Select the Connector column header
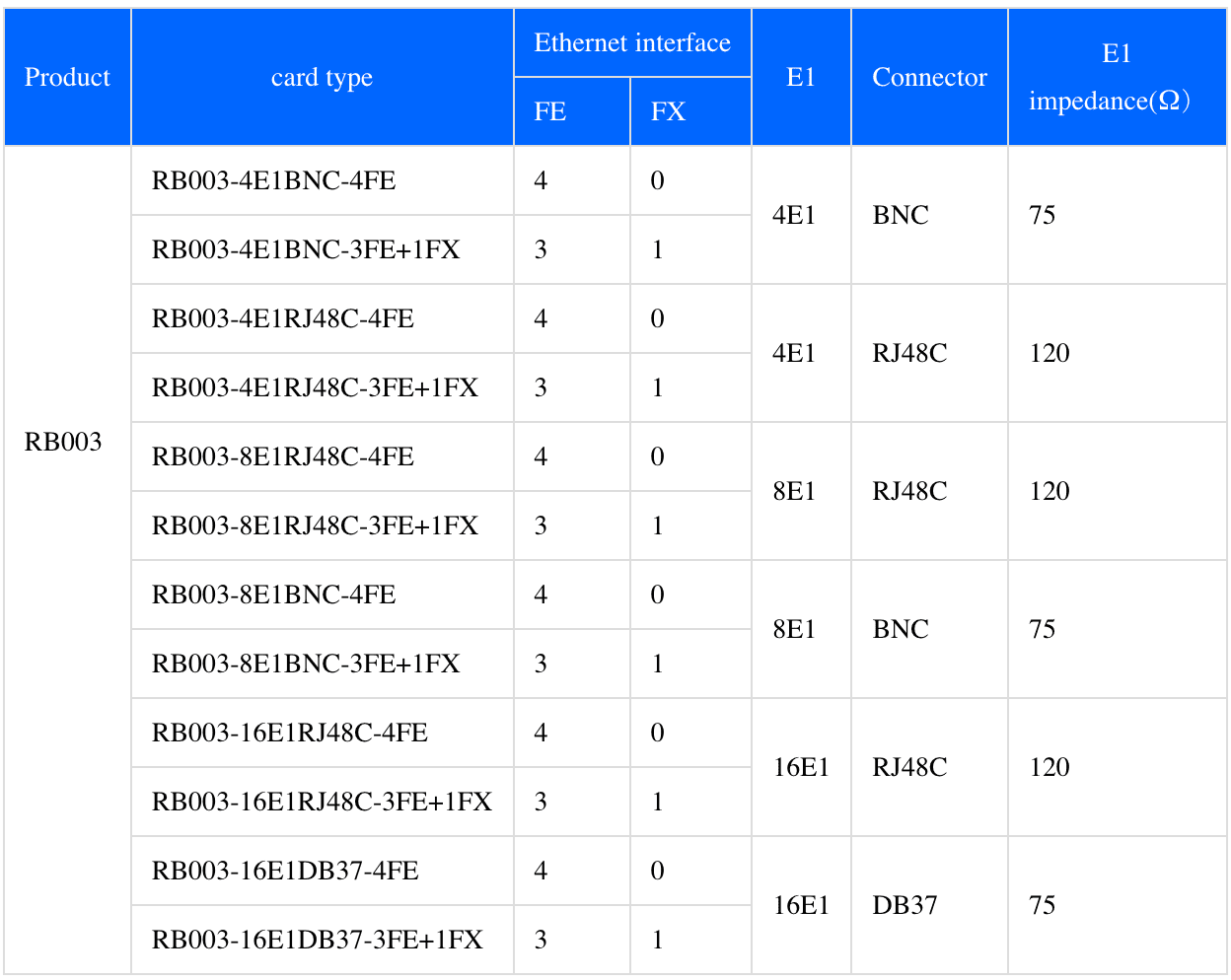The height and width of the screenshot is (980, 1231). [x=929, y=77]
